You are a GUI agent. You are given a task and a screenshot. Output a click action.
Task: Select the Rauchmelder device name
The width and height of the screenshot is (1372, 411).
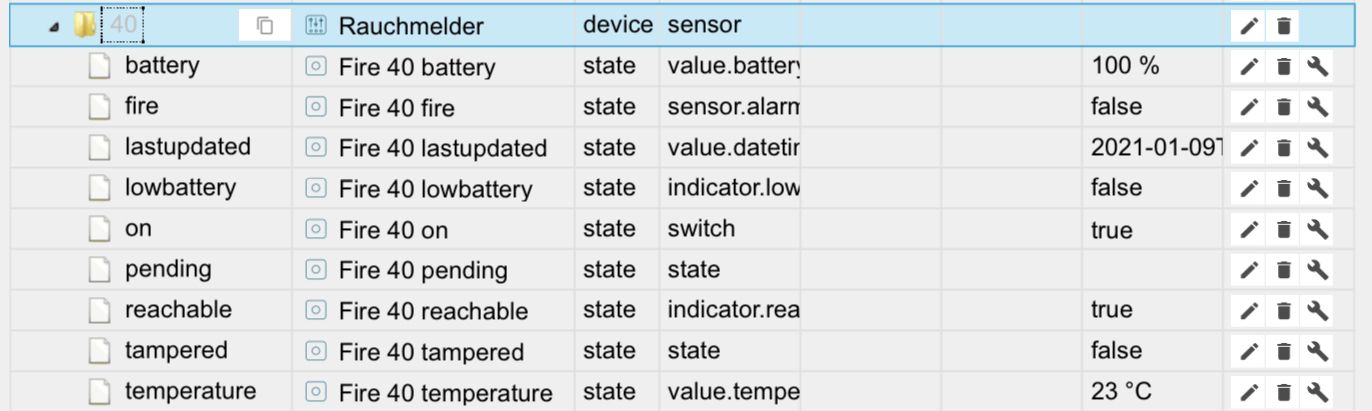pos(411,26)
